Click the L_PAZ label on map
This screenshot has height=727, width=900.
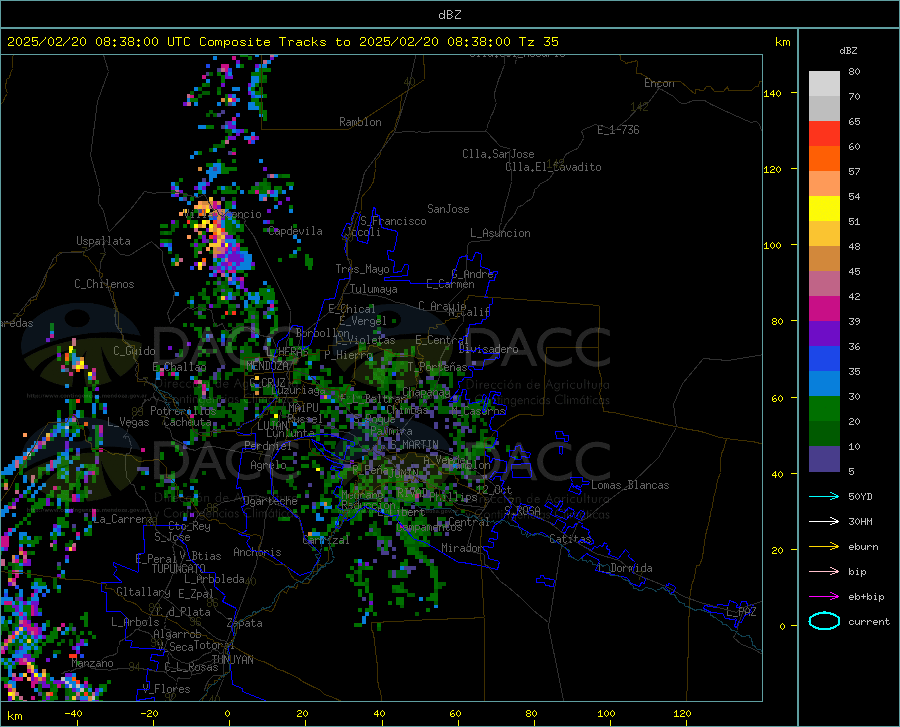(741, 612)
